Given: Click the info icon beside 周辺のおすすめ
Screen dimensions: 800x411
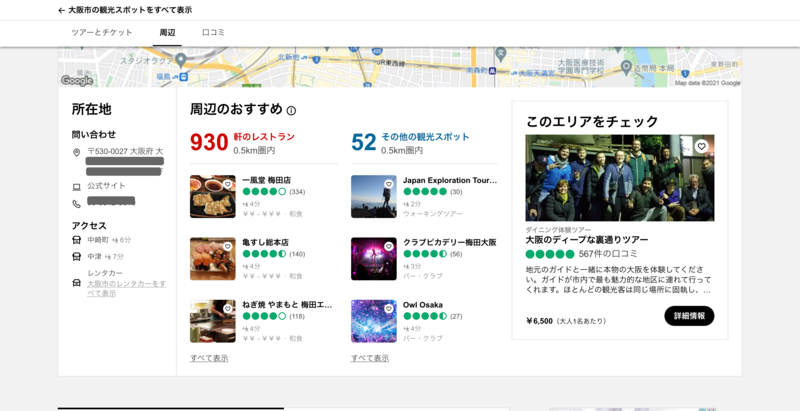Looking at the screenshot, I should pos(291,111).
